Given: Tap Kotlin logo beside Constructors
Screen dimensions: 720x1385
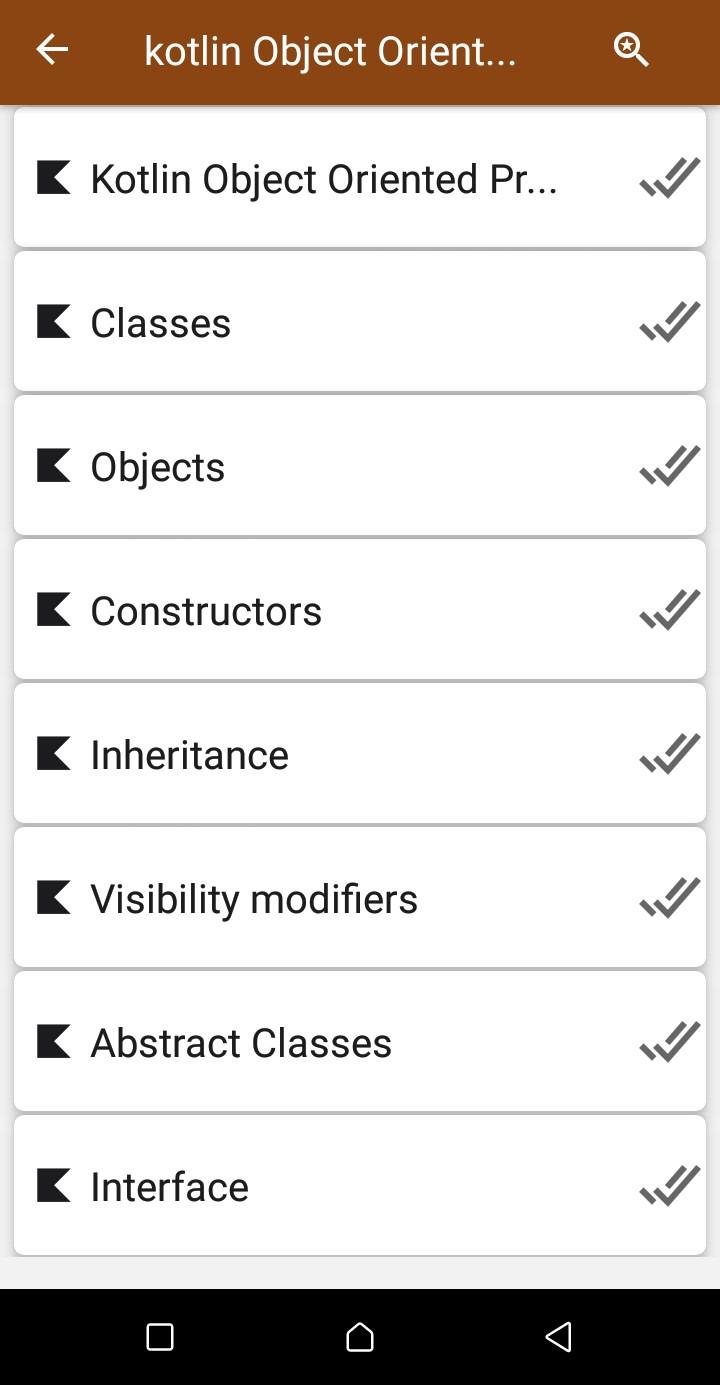Looking at the screenshot, I should pos(54,610).
